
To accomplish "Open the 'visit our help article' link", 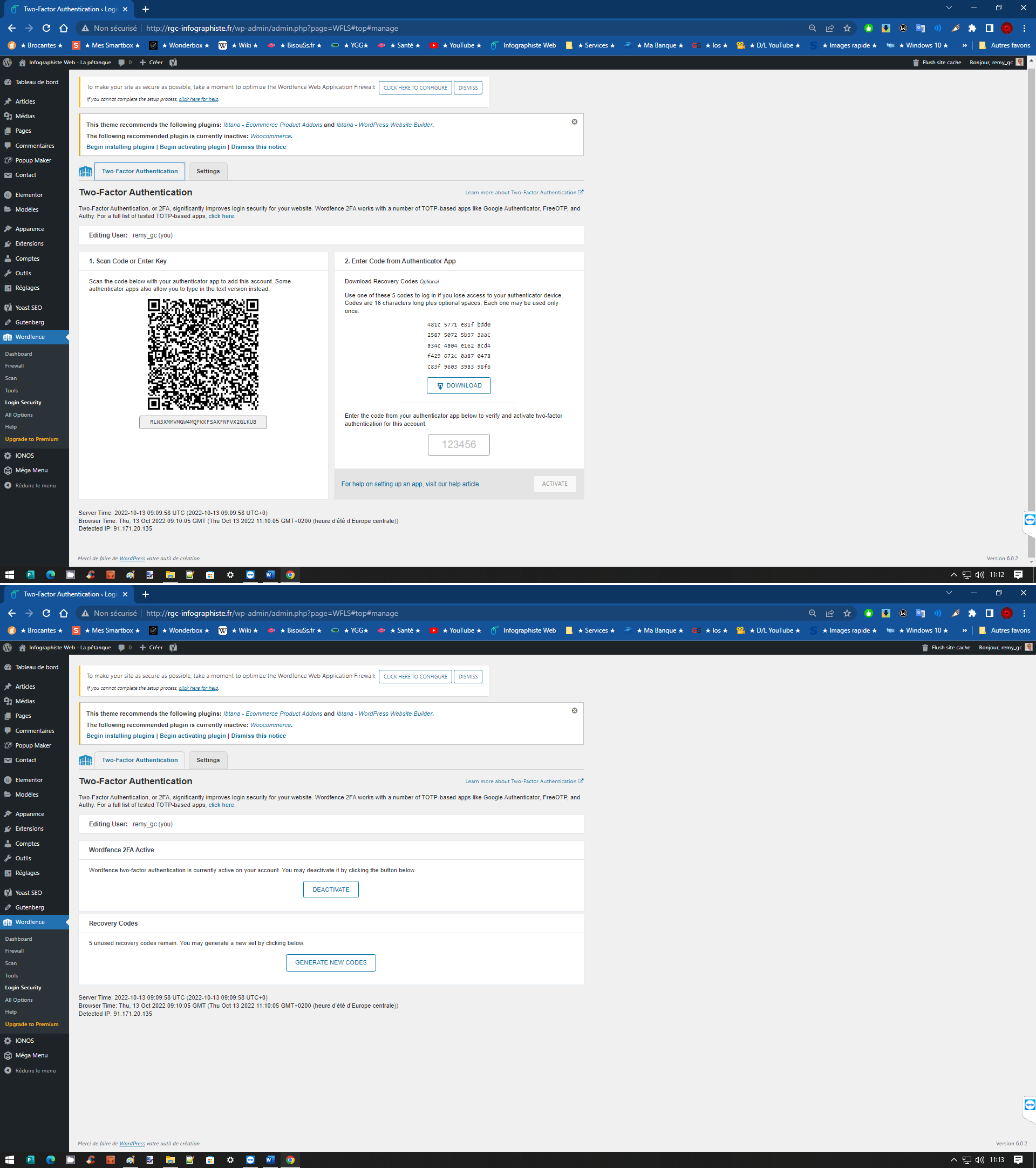I will [452, 484].
